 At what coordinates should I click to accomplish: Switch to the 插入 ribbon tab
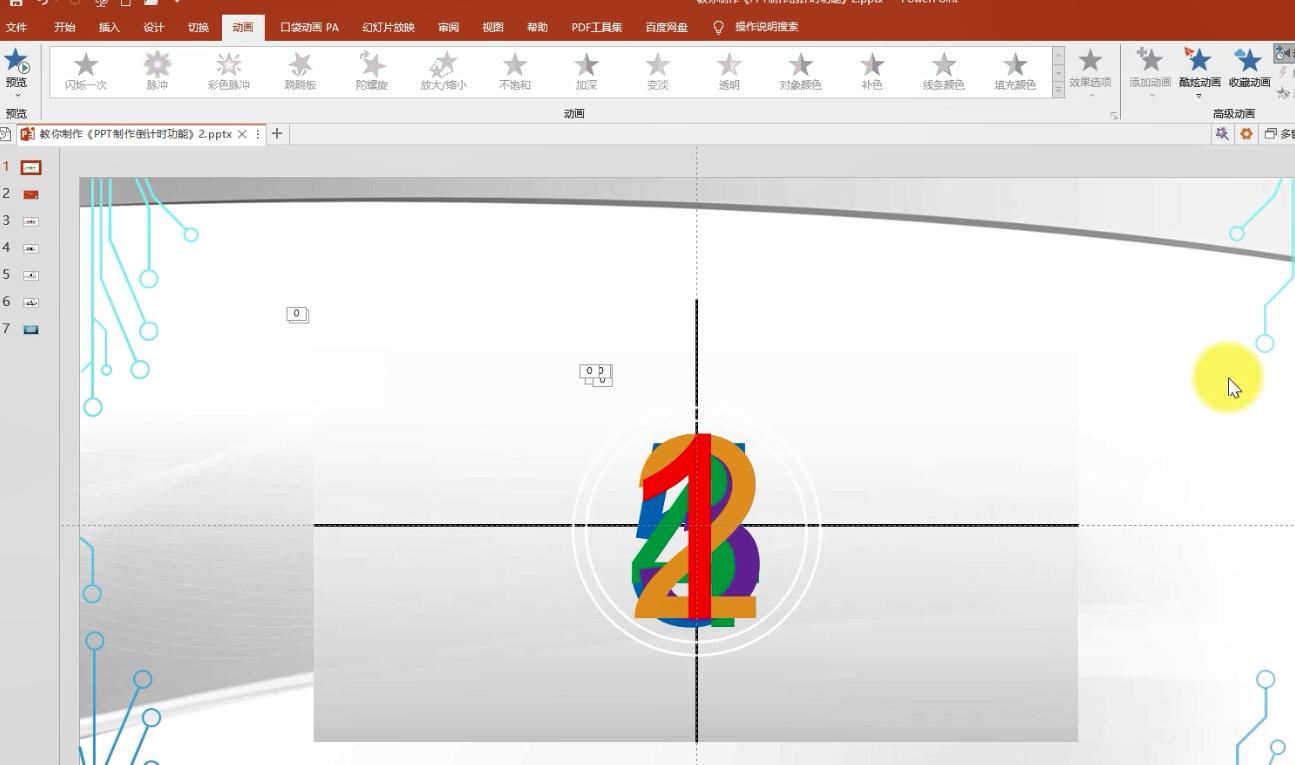[x=109, y=27]
